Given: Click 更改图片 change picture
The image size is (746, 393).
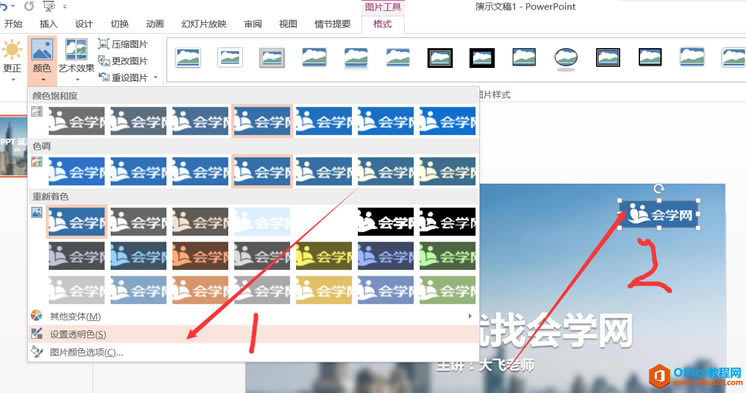Looking at the screenshot, I should [x=123, y=61].
